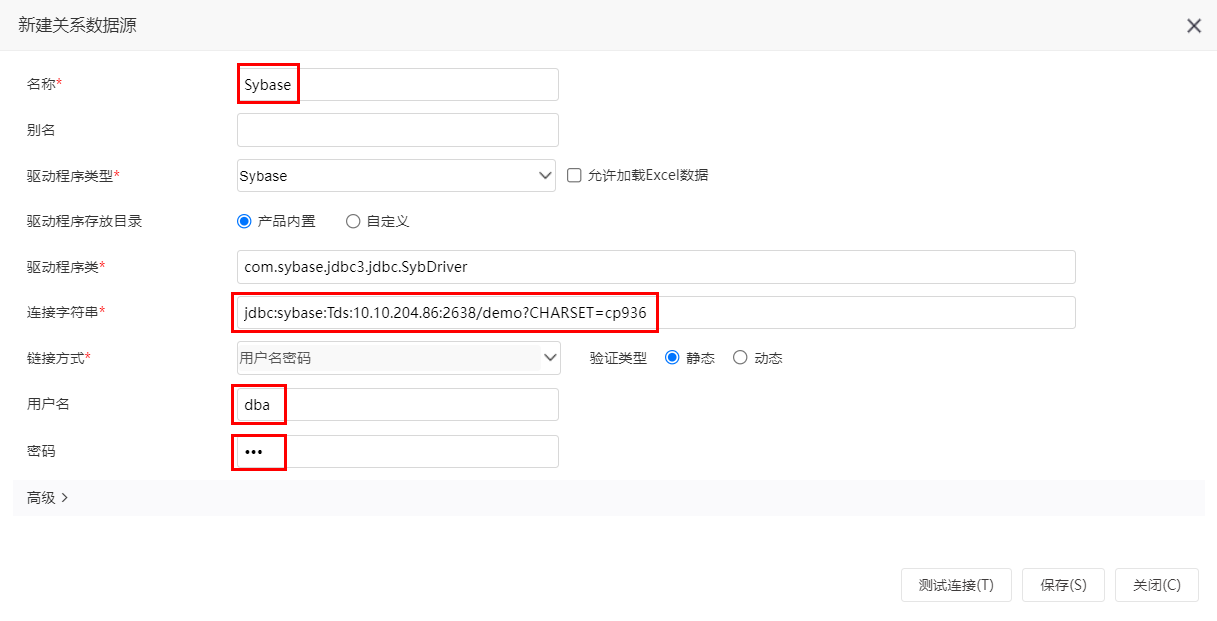Click the 连接字符串 field with jdbc URL
Viewport: 1217px width, 621px height.
[x=656, y=312]
